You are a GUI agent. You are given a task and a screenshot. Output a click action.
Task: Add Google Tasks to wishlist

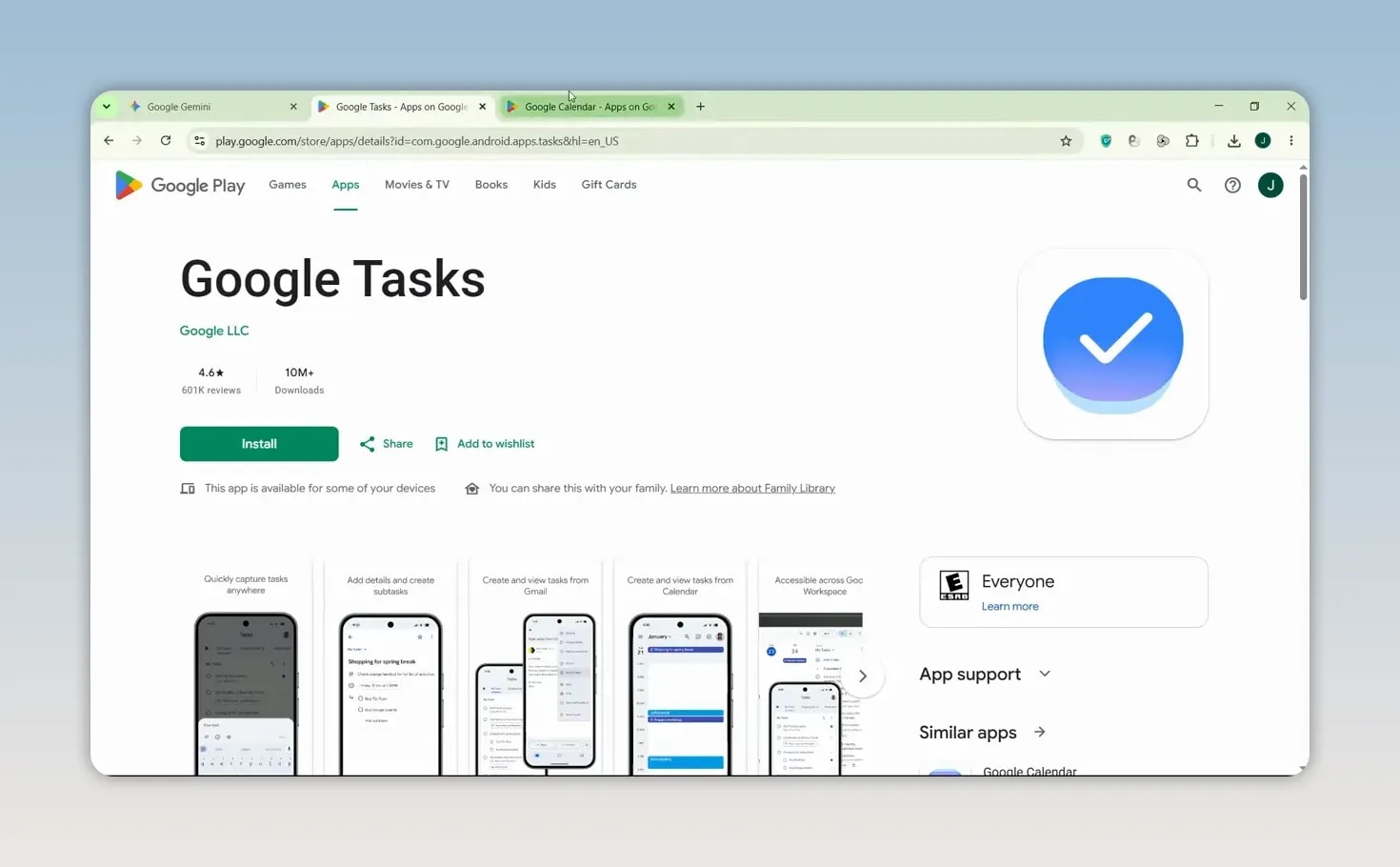point(485,444)
